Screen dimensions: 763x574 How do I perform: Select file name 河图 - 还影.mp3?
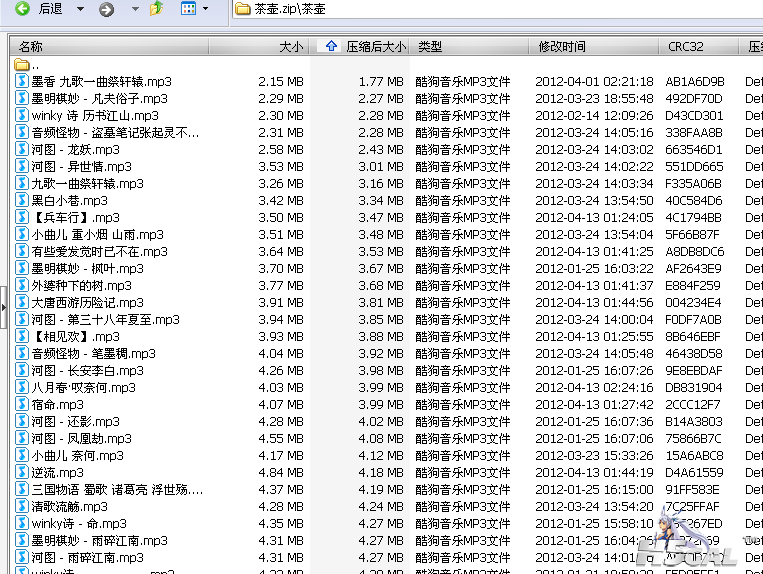[75, 422]
